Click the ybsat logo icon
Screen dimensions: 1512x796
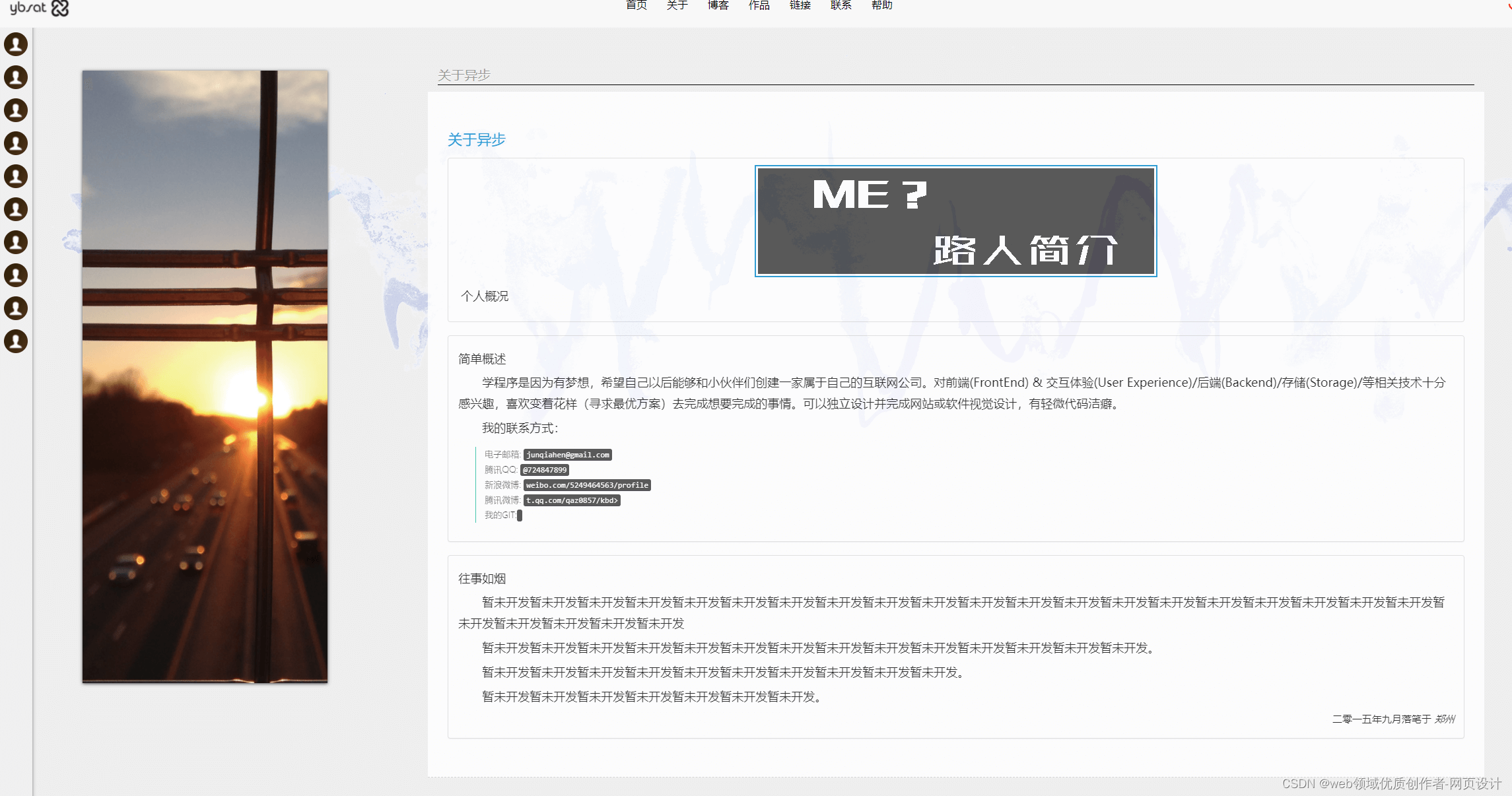(x=39, y=8)
